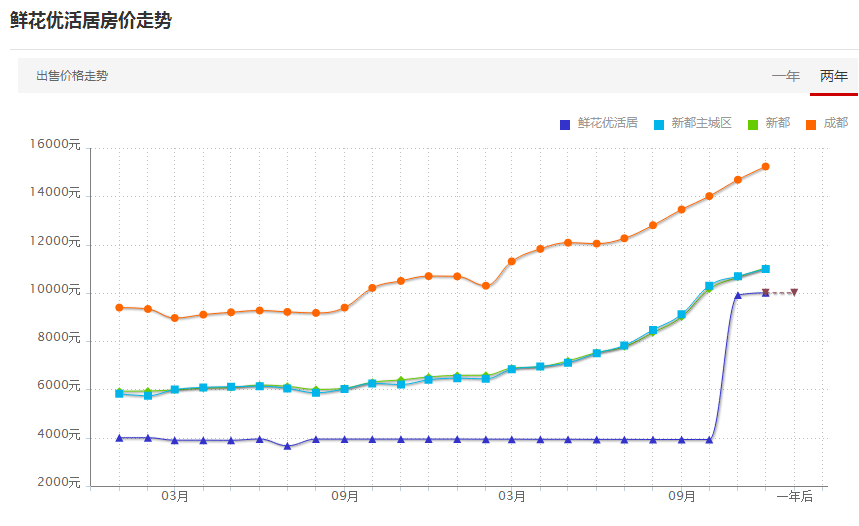859x526 pixels.
Task: Click the 12000元 axis label
Action: (x=55, y=242)
